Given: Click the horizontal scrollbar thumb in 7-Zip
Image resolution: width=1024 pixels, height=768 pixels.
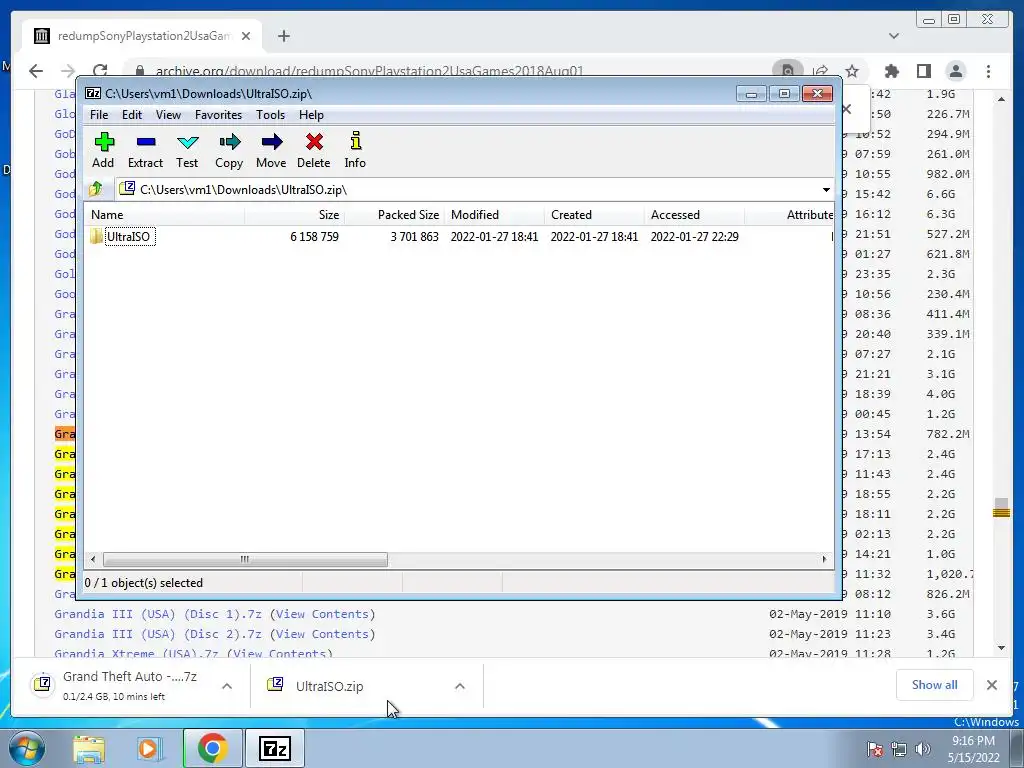Looking at the screenshot, I should pos(245,560).
